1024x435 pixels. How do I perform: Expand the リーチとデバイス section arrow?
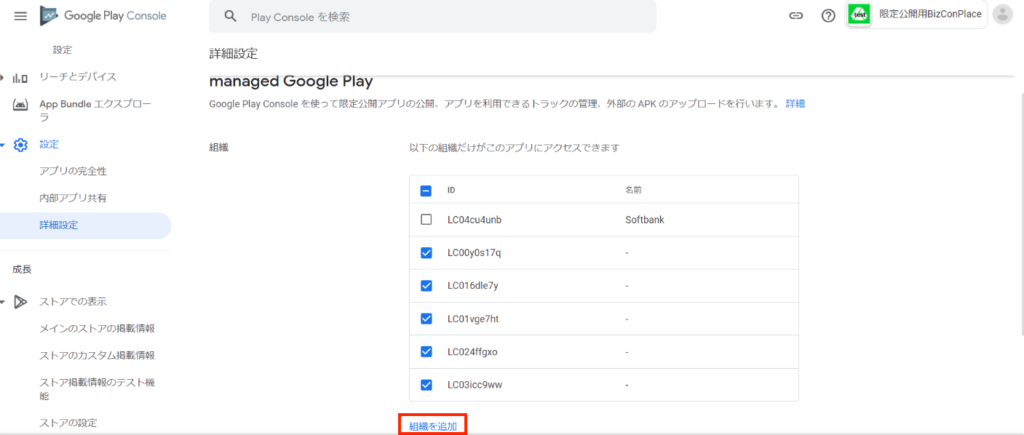(x=4, y=77)
